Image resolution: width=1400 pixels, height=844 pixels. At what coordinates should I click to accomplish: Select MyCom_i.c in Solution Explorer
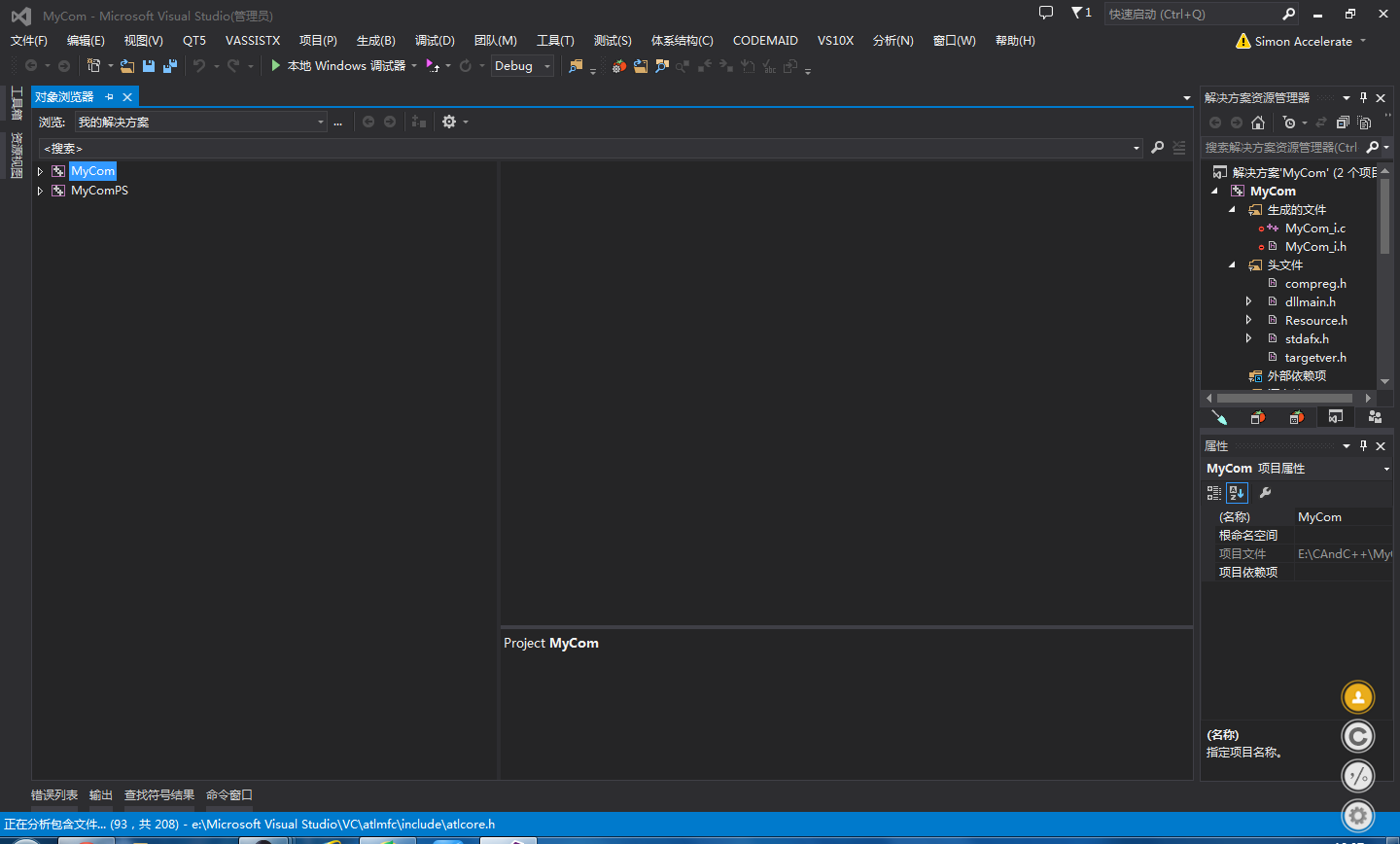(x=1314, y=229)
